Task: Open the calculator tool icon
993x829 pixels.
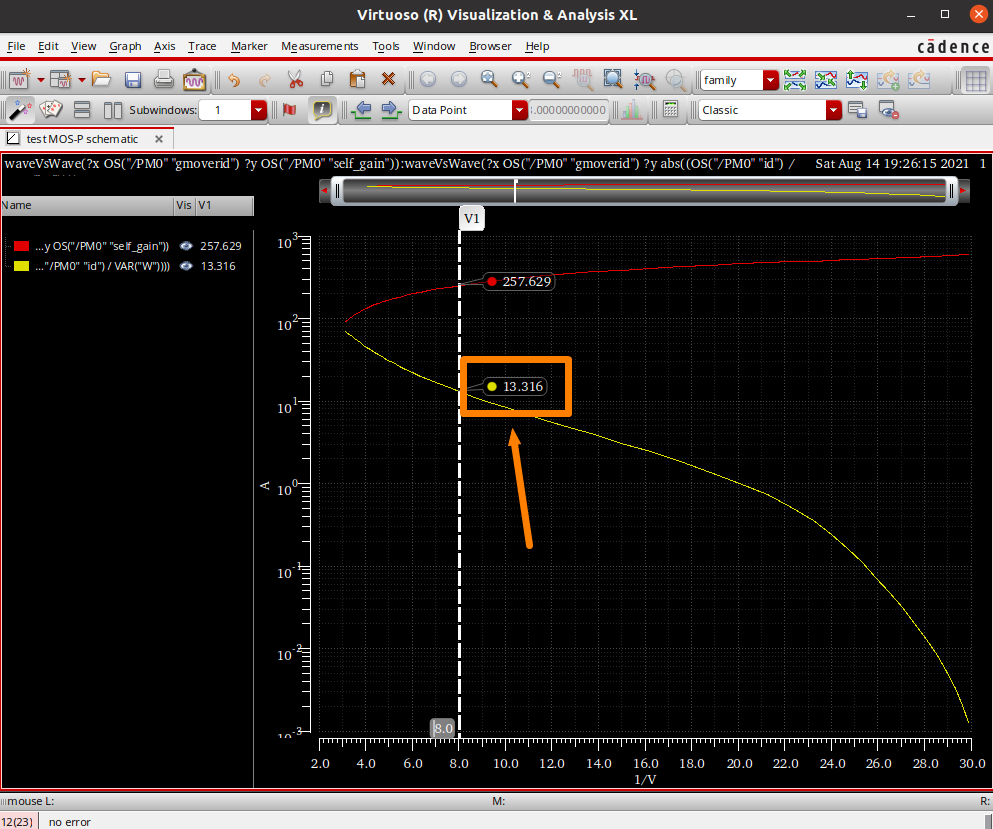Action: tap(670, 110)
